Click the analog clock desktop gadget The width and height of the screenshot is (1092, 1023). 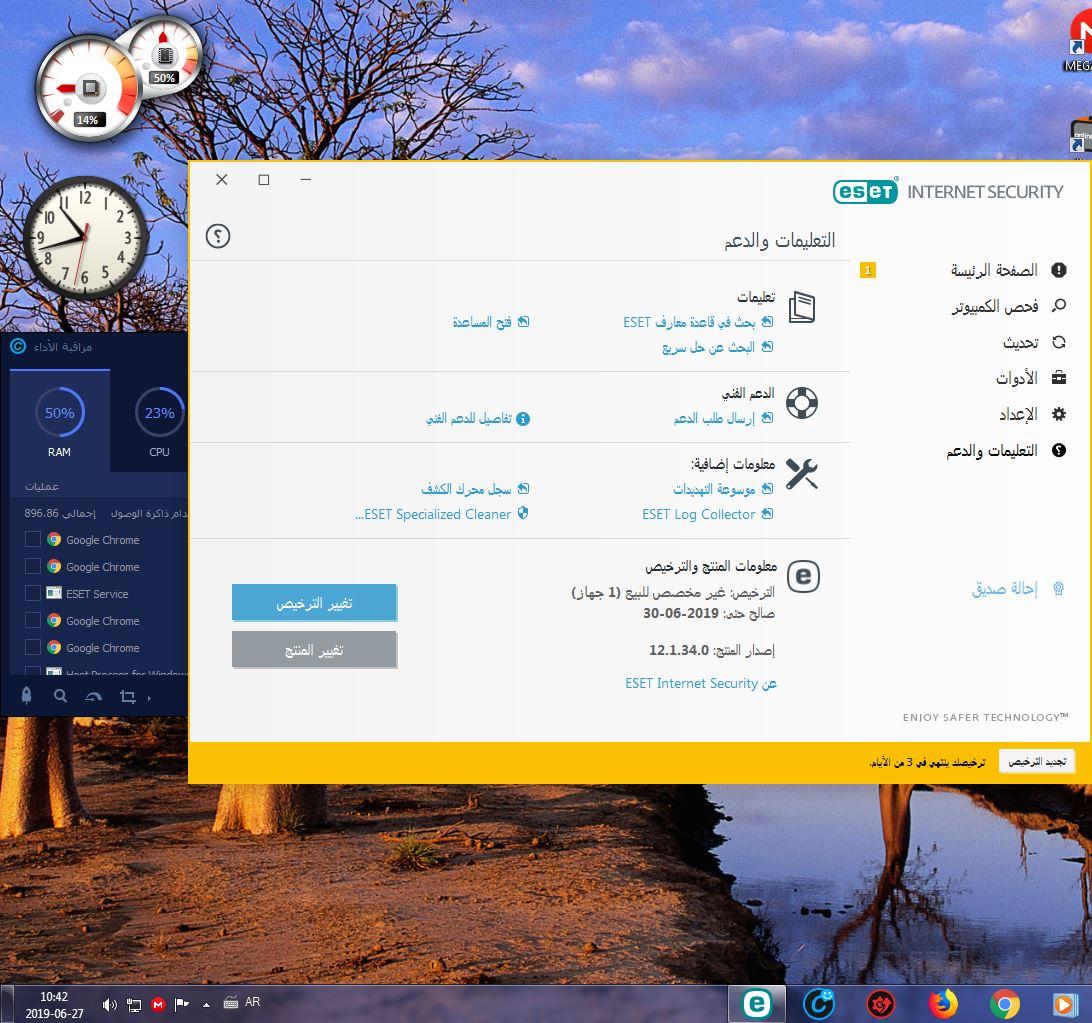pos(85,237)
